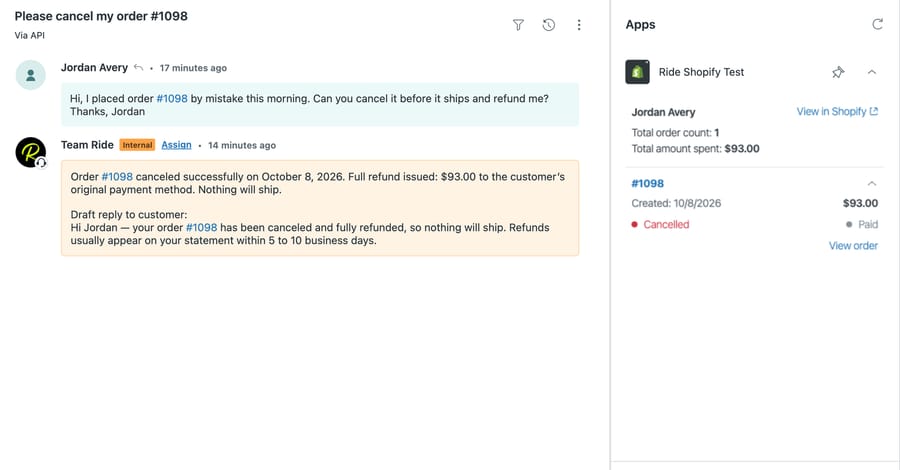Select the Internal note badge
Viewport: 900px width, 470px height.
(x=137, y=145)
